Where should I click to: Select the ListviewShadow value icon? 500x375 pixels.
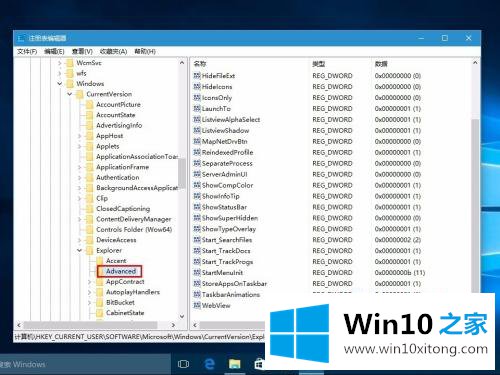(x=197, y=130)
